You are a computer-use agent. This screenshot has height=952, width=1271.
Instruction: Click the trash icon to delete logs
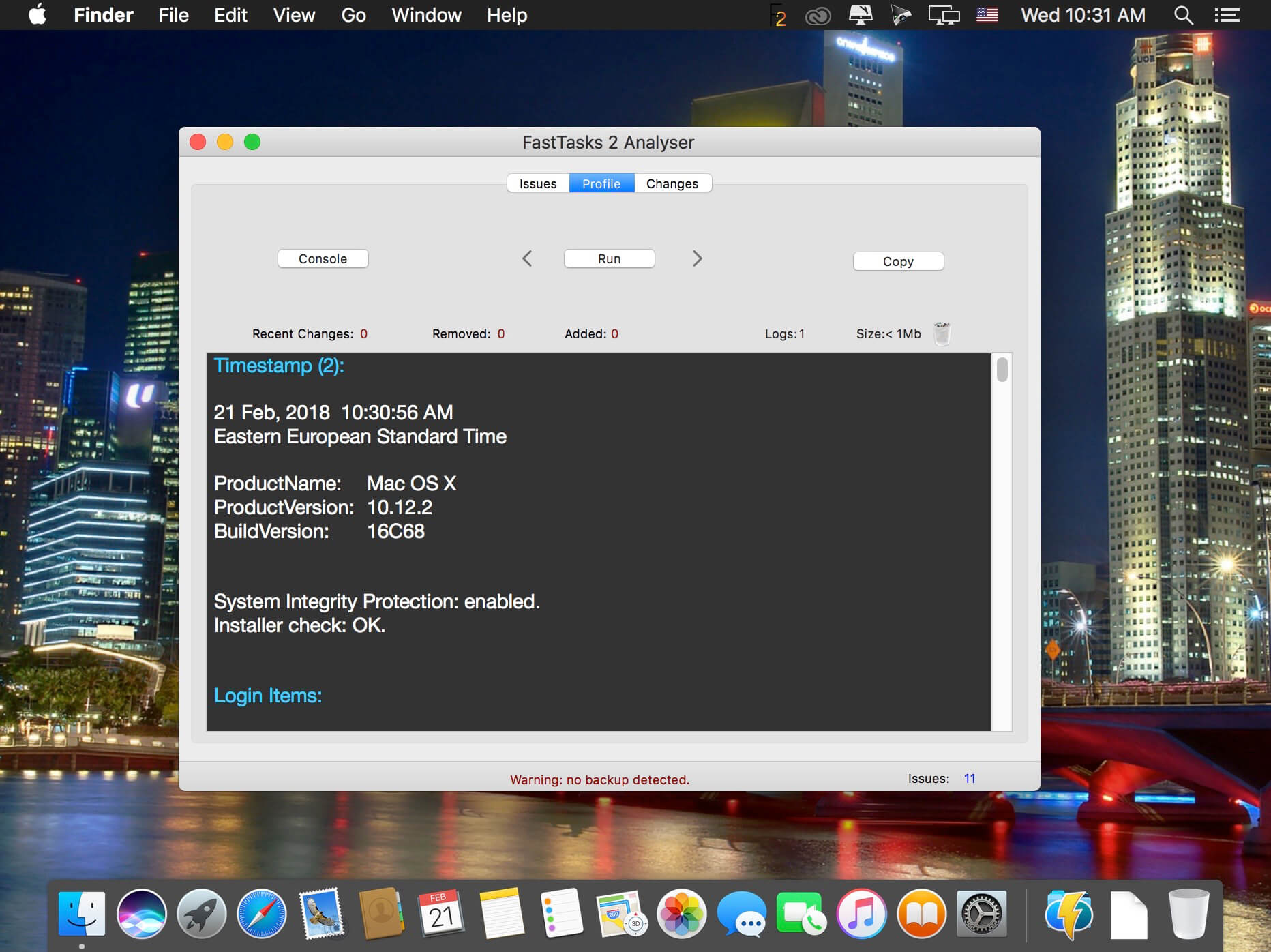[942, 333]
